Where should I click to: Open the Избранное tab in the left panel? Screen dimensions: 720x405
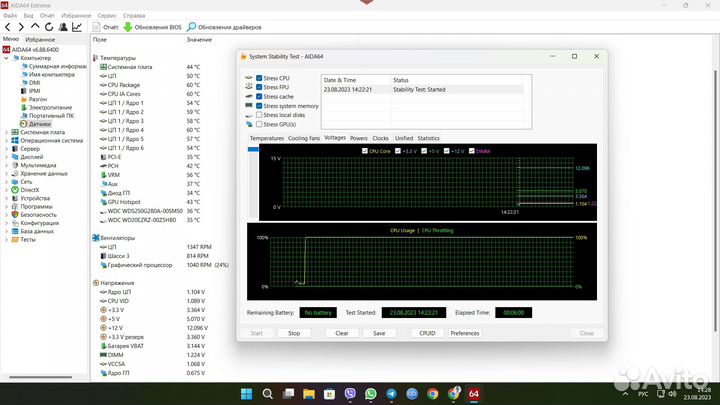(40, 40)
